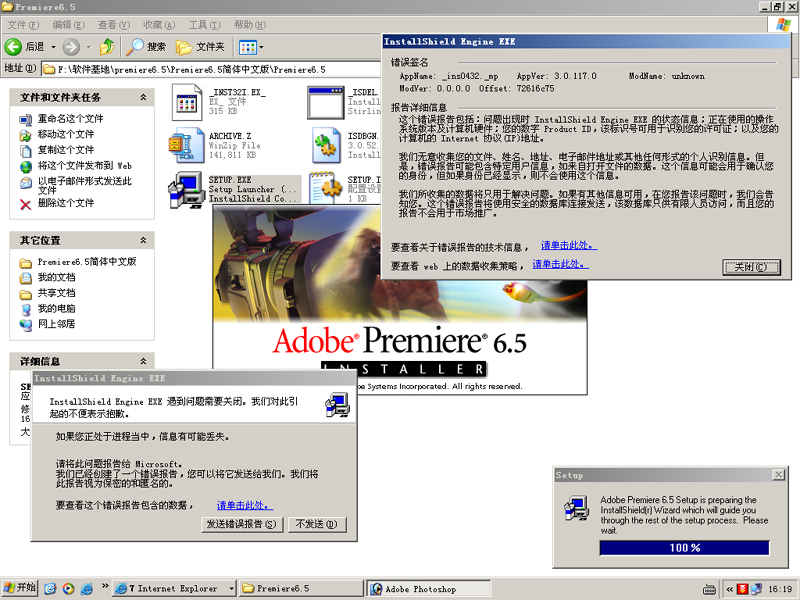
Task: Click the 开始 Start button
Action: tap(20, 588)
